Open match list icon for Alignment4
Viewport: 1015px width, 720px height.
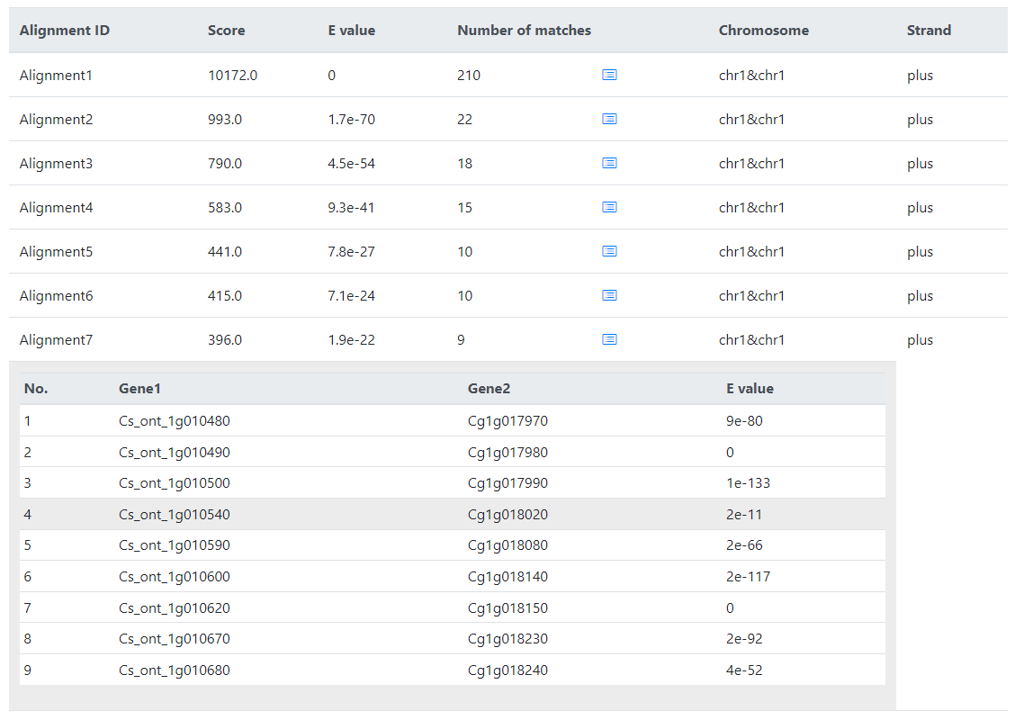coord(609,207)
